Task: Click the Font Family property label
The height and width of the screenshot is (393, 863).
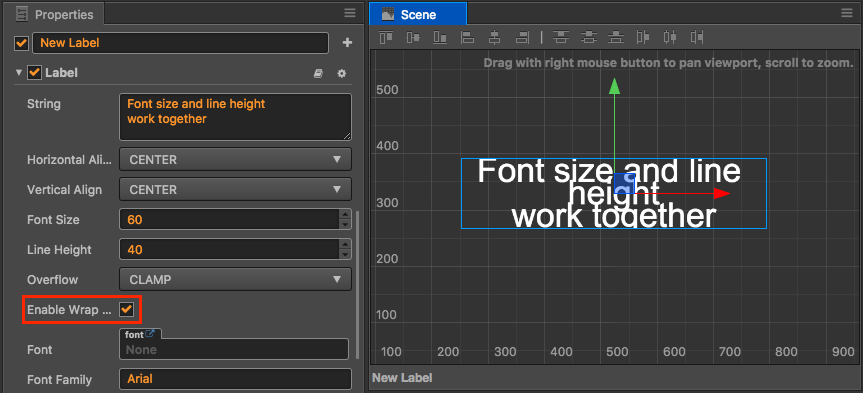Action: tap(59, 379)
